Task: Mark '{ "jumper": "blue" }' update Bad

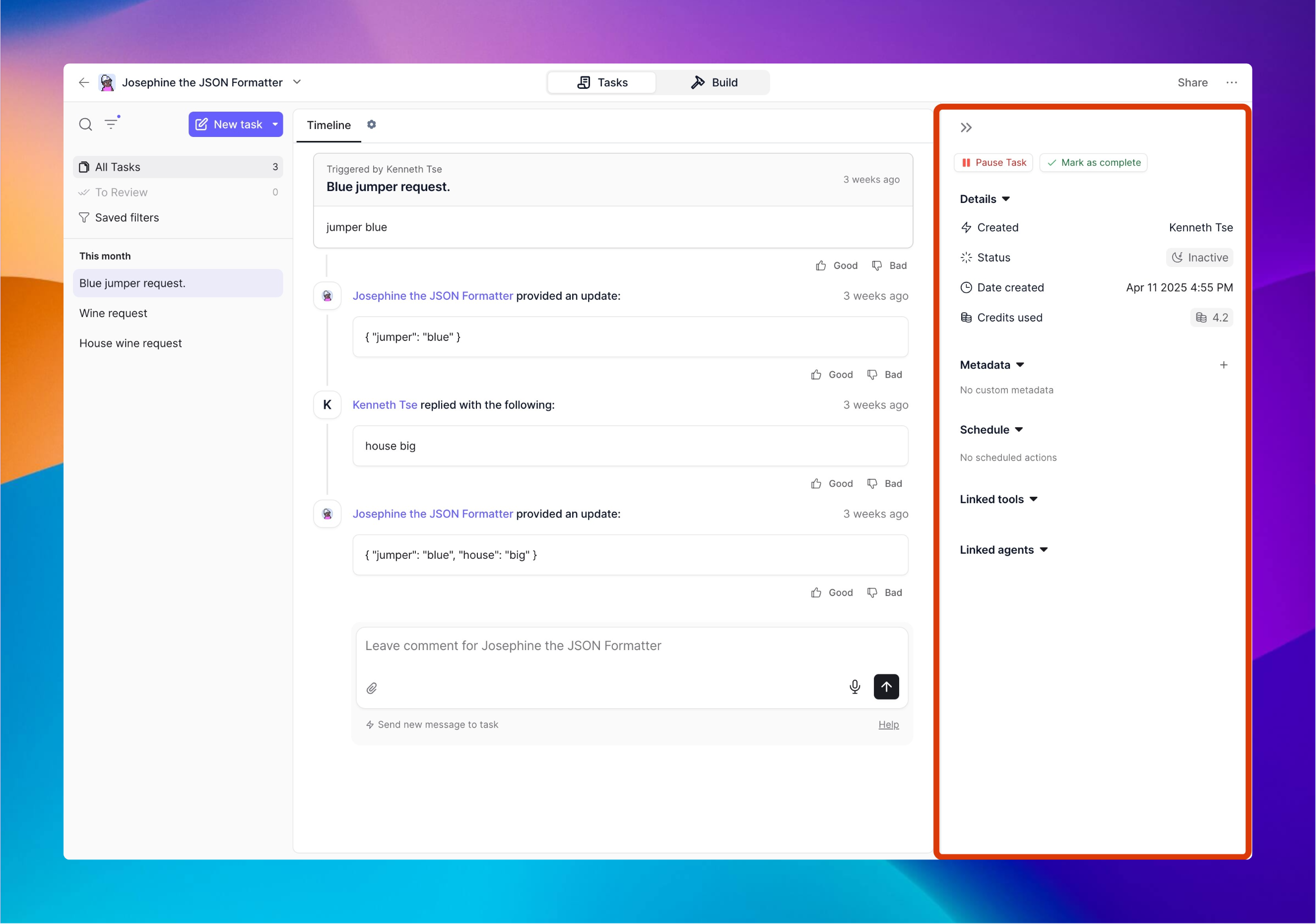Action: [885, 375]
